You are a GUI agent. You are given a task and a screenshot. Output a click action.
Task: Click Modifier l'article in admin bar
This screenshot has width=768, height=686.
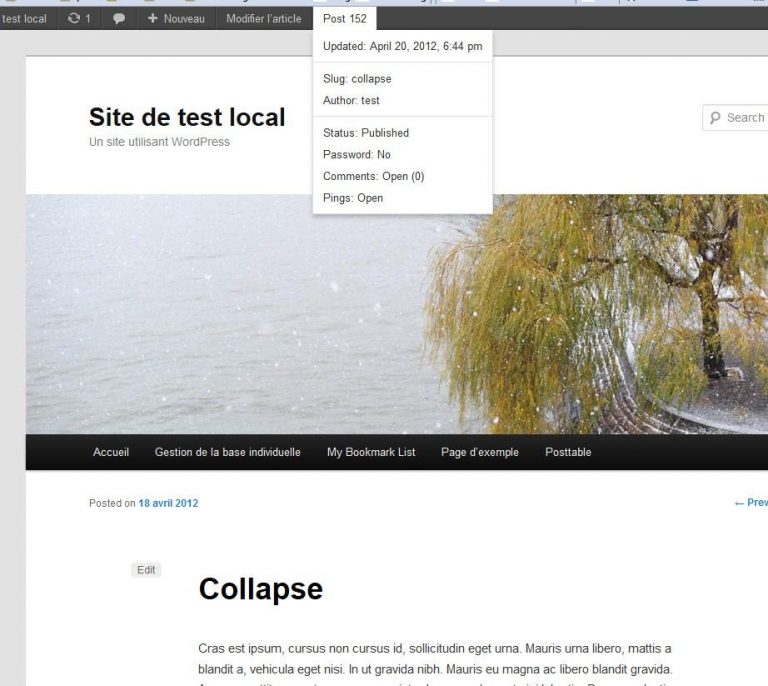(x=264, y=19)
